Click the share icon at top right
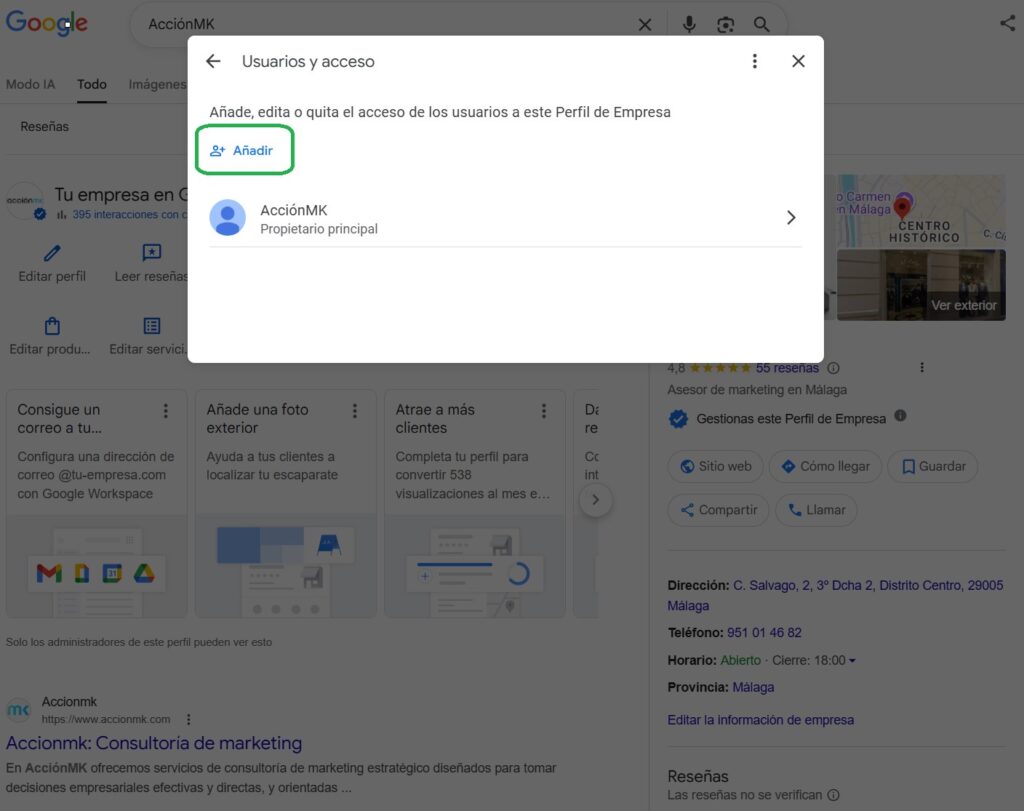1024x811 pixels. pyautogui.click(x=1007, y=24)
